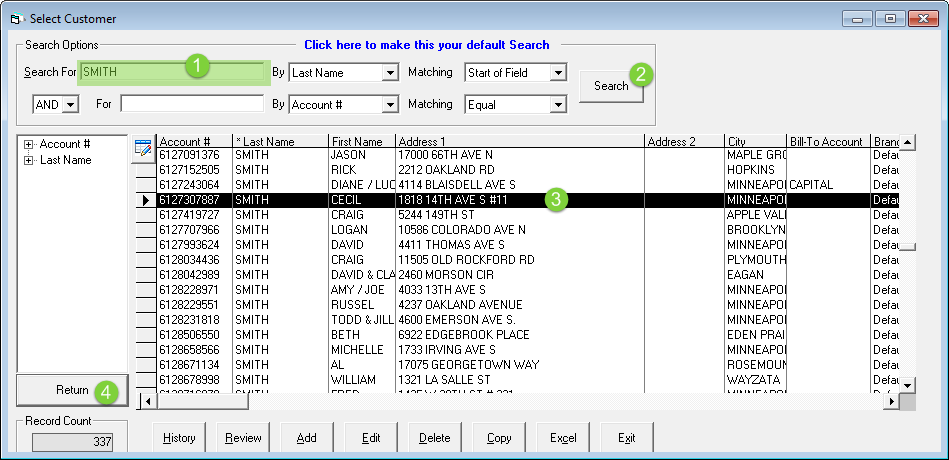Click the Select Customer window title icon
This screenshot has width=949, height=460.
tap(16, 19)
